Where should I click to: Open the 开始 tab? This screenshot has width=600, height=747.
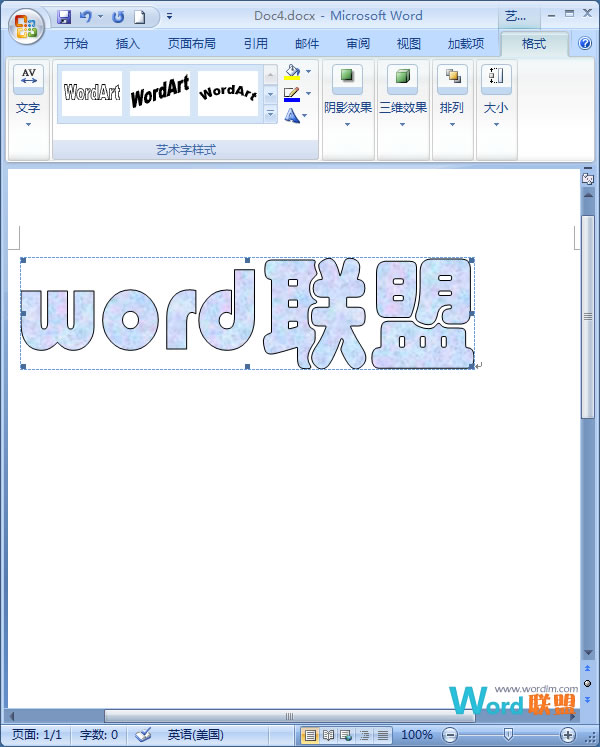click(76, 44)
